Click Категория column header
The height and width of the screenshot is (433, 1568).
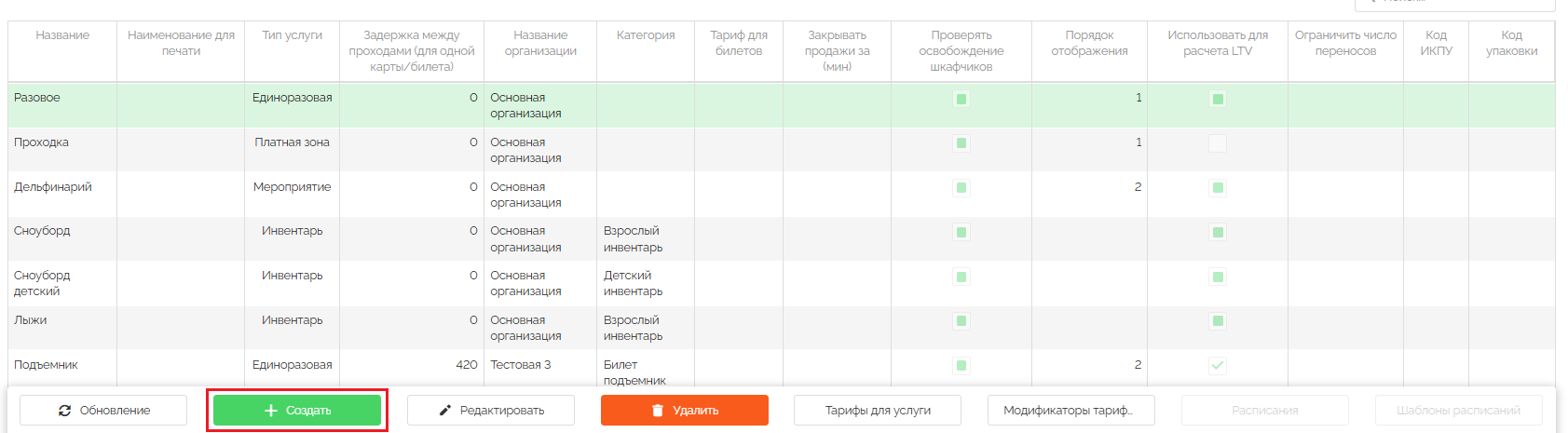pyautogui.click(x=646, y=35)
